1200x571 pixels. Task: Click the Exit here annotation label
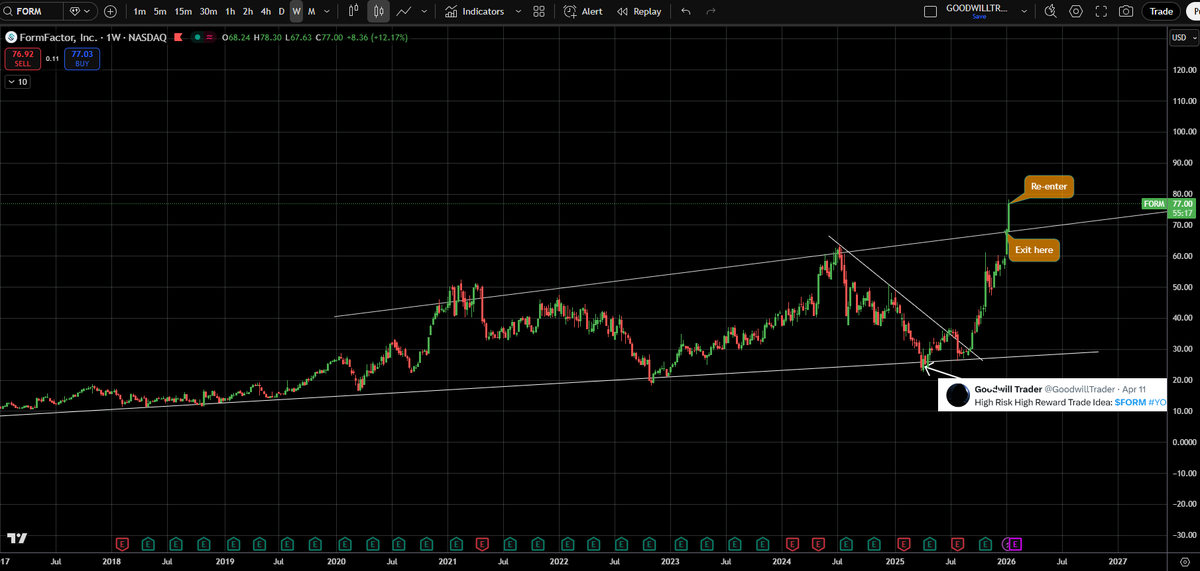click(1033, 250)
